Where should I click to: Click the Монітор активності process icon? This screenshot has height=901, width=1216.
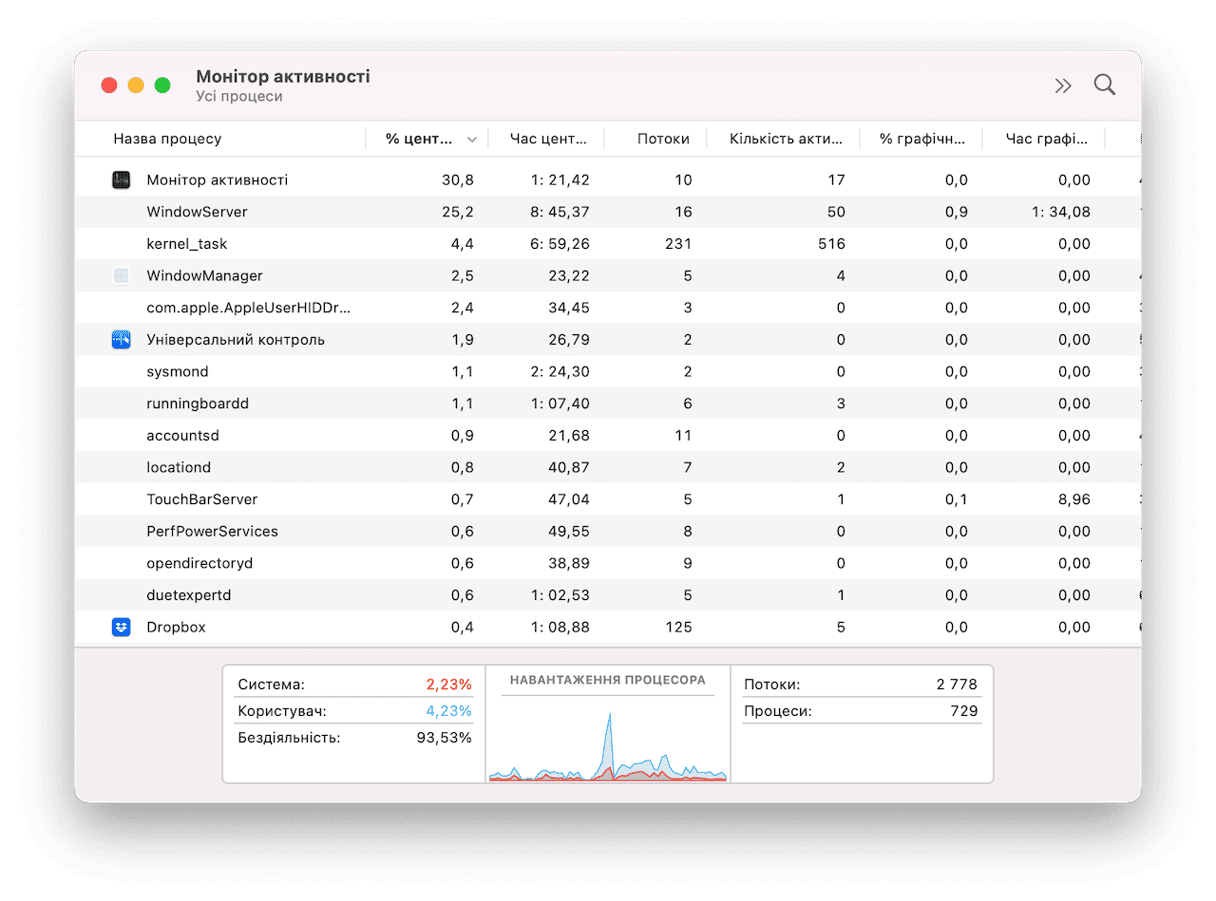[121, 180]
